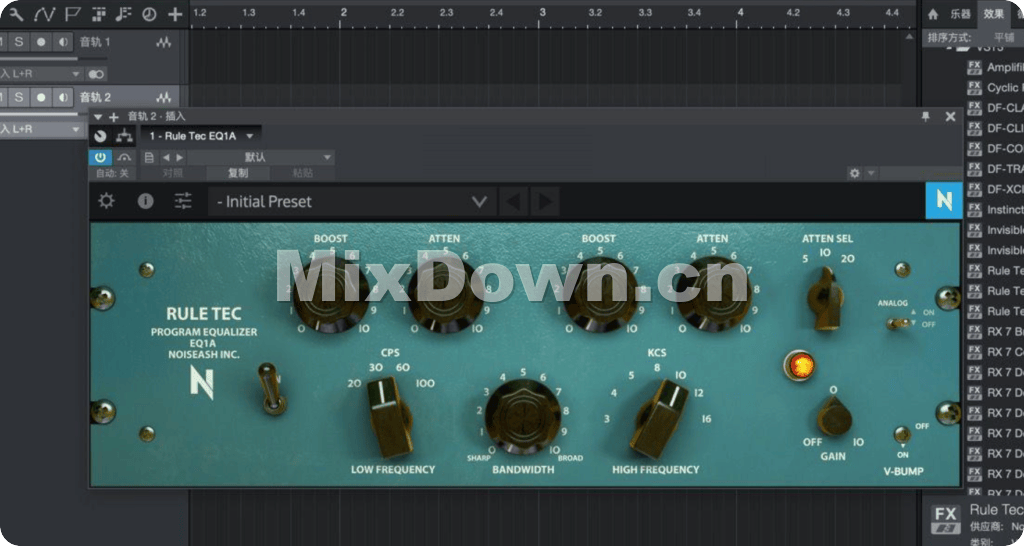Show Rule Tec info icon
The width and height of the screenshot is (1024, 546).
point(145,201)
